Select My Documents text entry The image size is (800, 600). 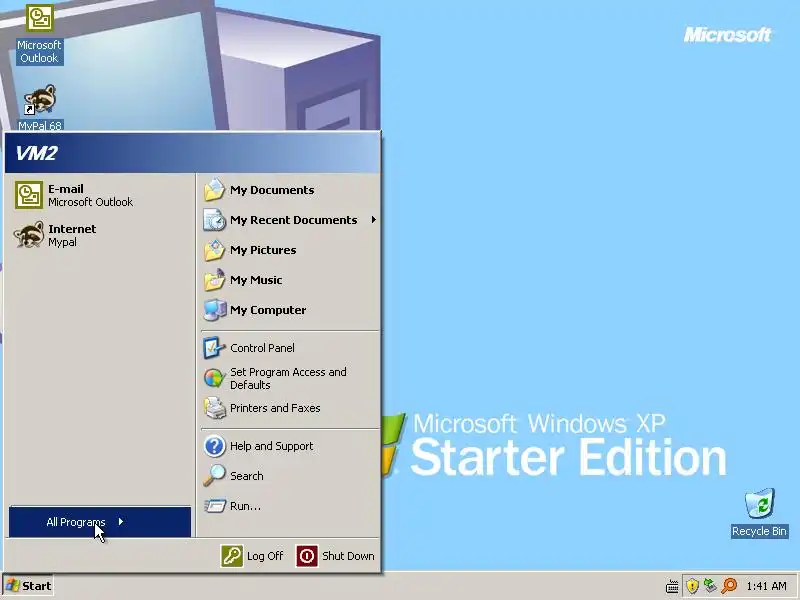[272, 190]
